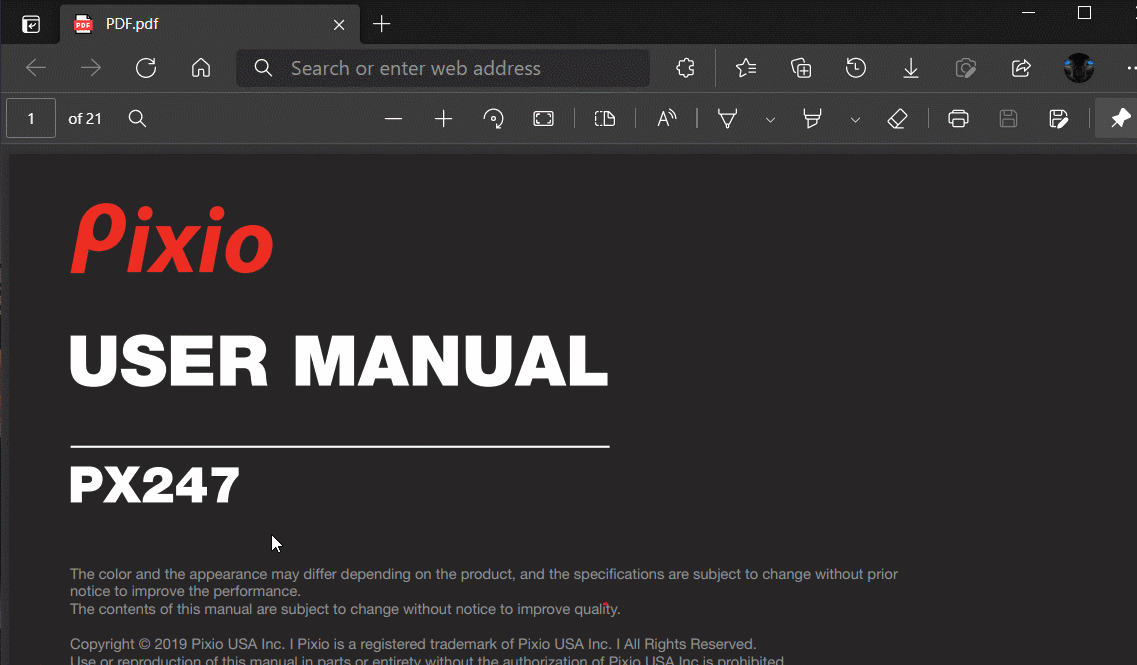Print the PDF document
This screenshot has width=1137, height=665.
[958, 119]
